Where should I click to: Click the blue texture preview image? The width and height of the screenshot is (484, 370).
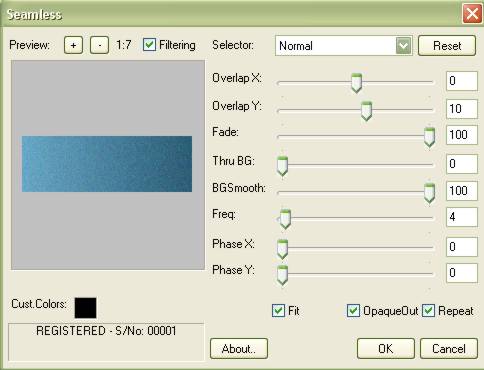tap(107, 164)
